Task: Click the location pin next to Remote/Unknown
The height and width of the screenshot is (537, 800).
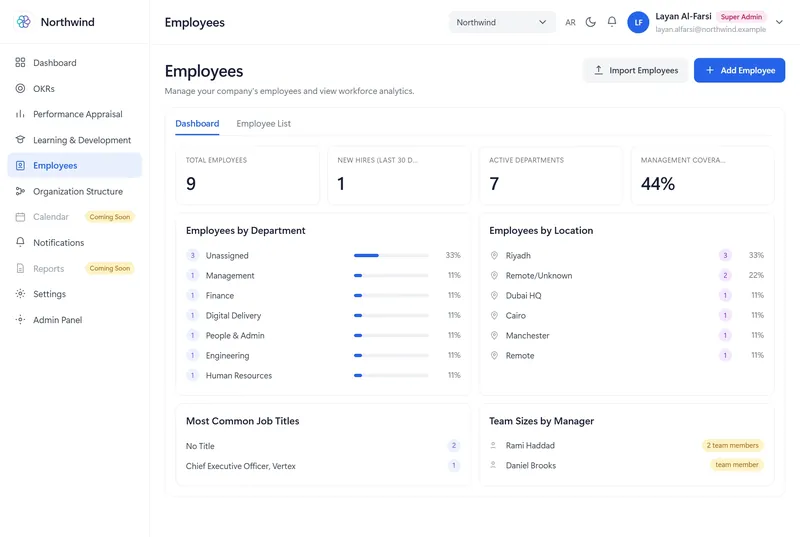Action: pyautogui.click(x=494, y=275)
